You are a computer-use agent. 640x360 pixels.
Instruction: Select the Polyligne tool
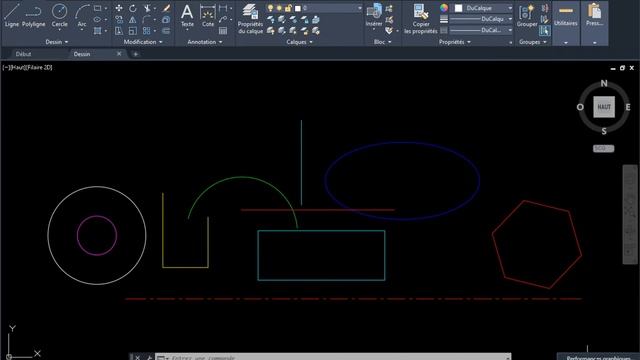33,16
